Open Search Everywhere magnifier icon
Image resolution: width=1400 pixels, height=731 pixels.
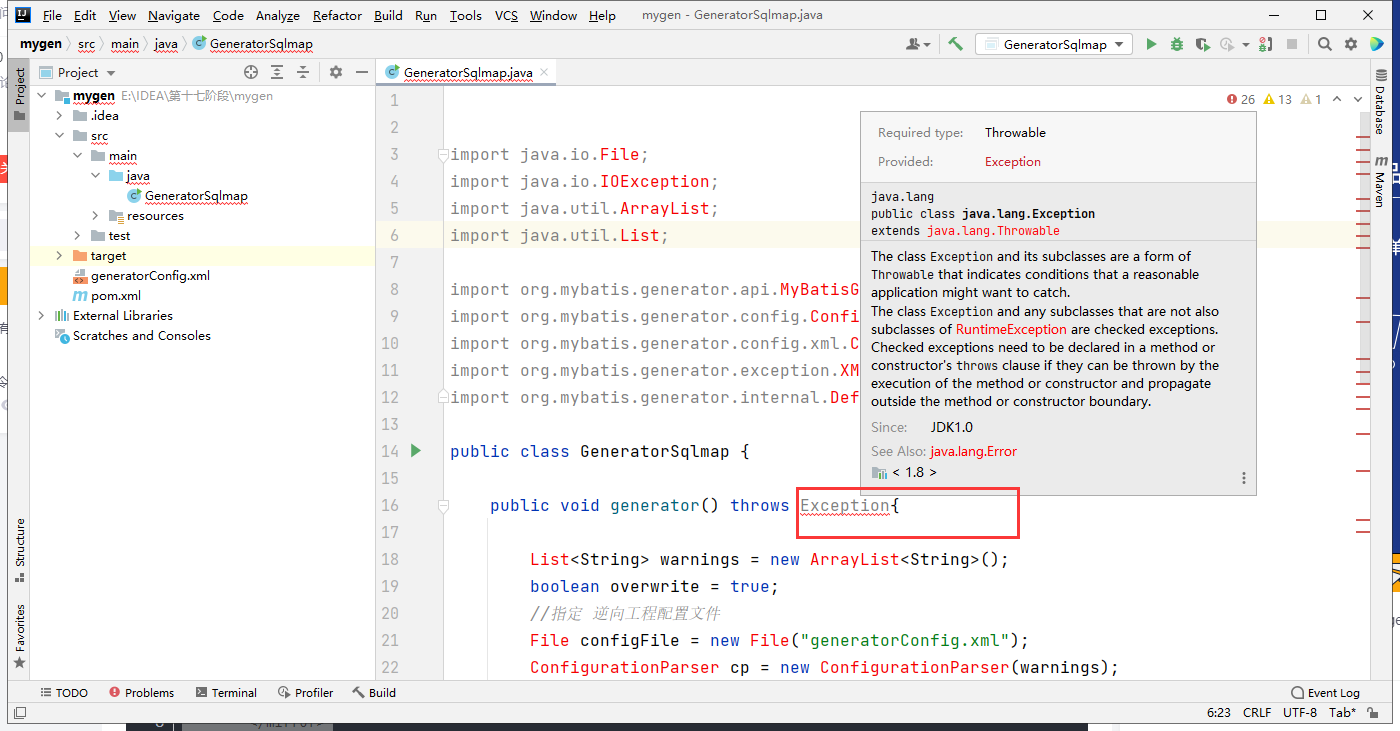(x=1325, y=44)
